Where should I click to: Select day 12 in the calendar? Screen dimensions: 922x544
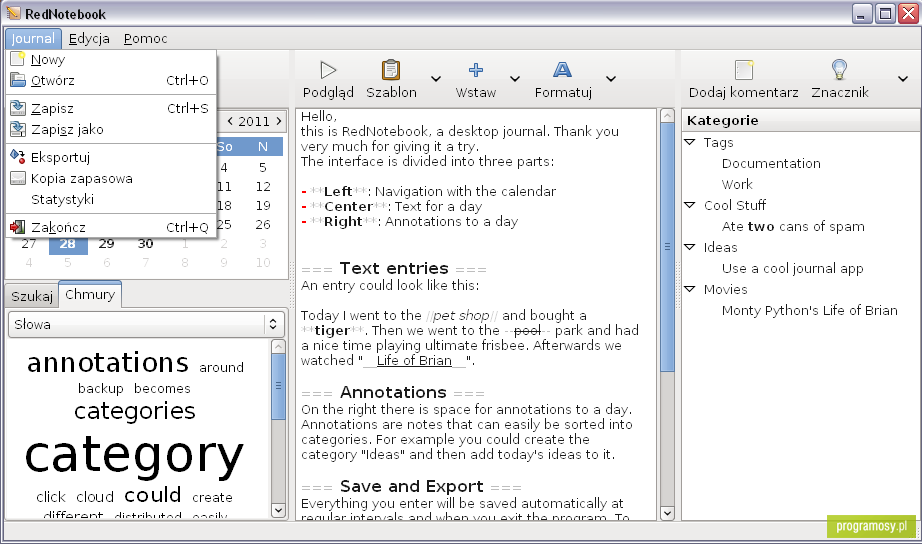[x=263, y=186]
